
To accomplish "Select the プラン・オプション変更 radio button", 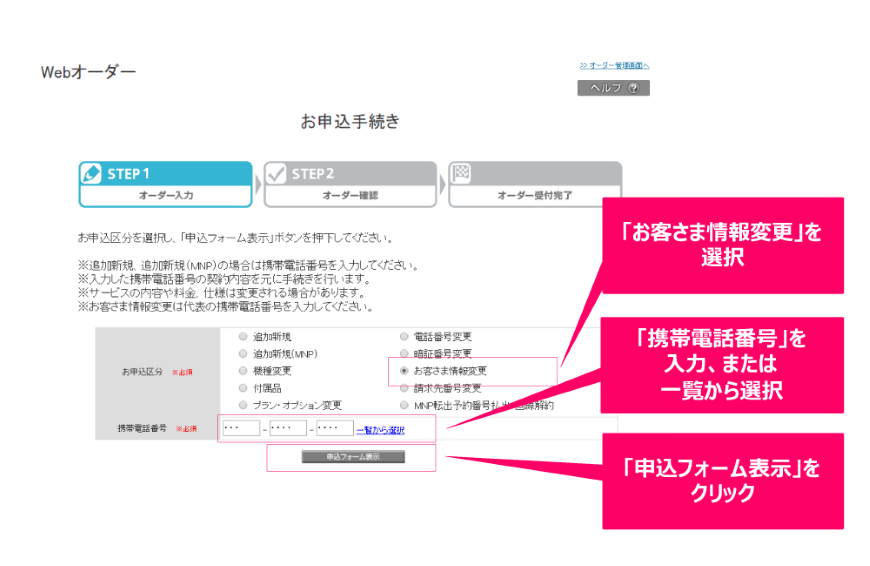I will pos(243,405).
